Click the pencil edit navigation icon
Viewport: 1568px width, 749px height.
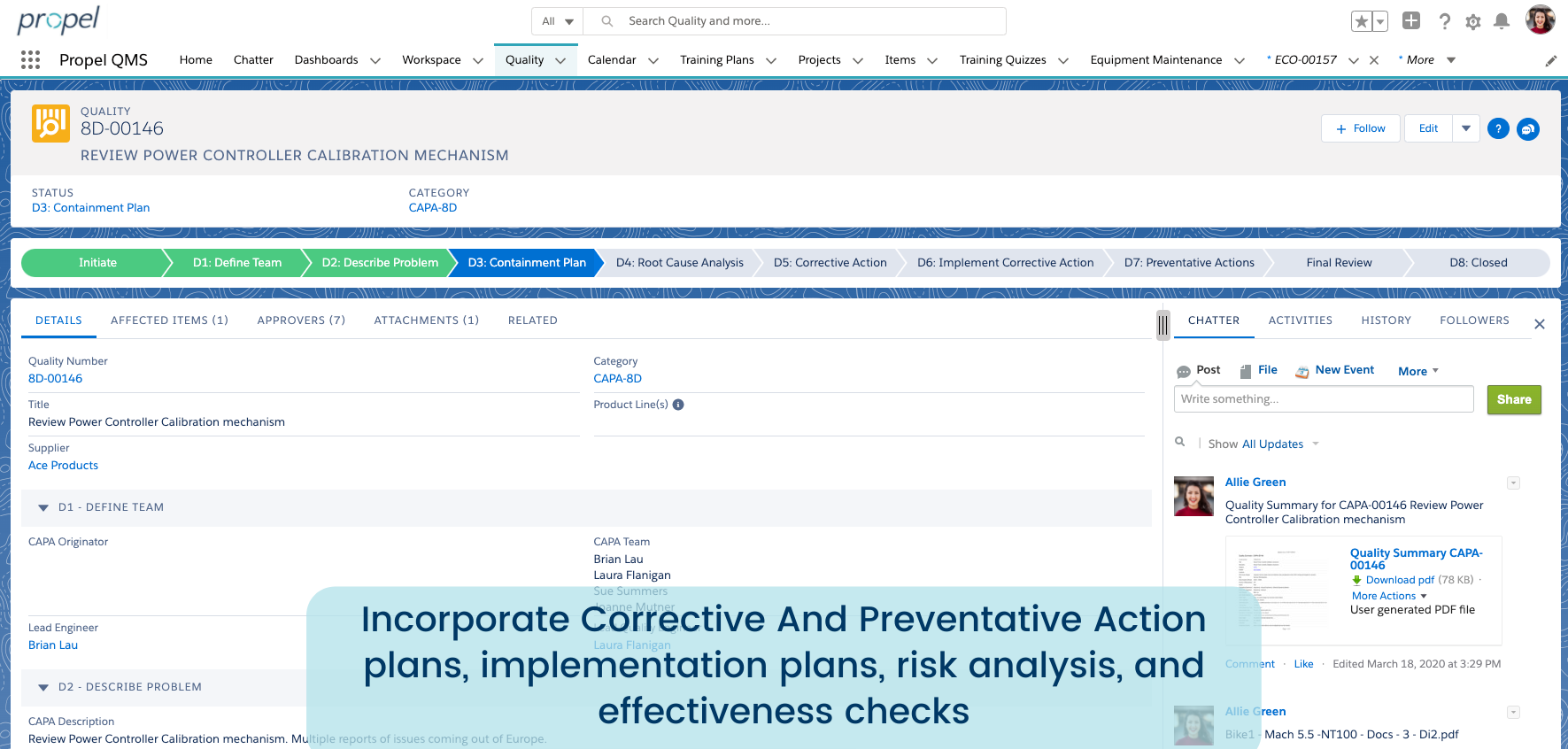(1550, 60)
